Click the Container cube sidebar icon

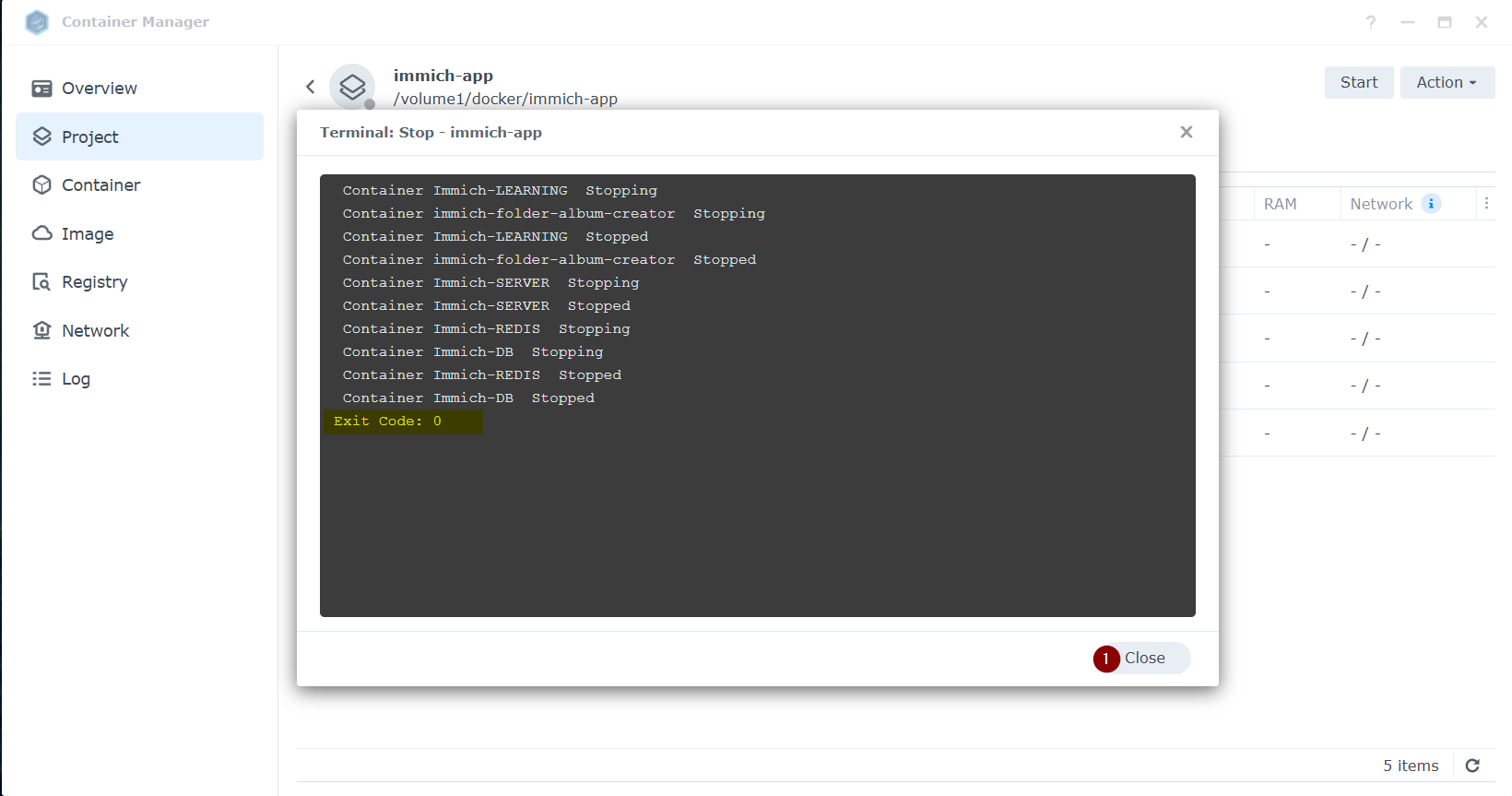tap(41, 184)
